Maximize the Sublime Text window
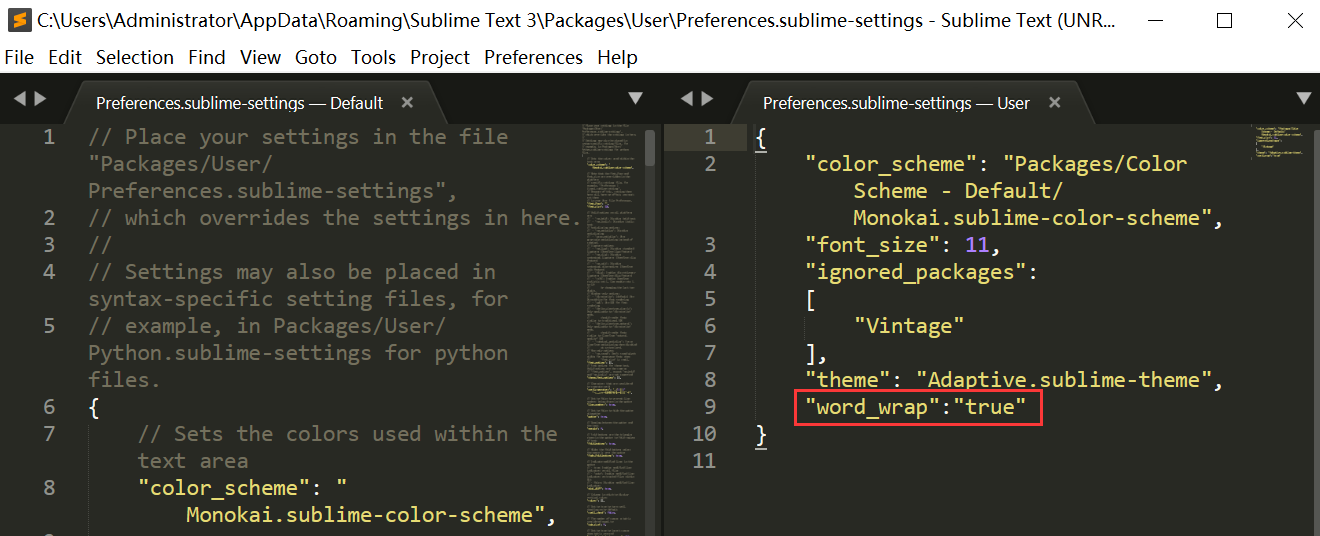The image size is (1320, 536). point(1224,20)
